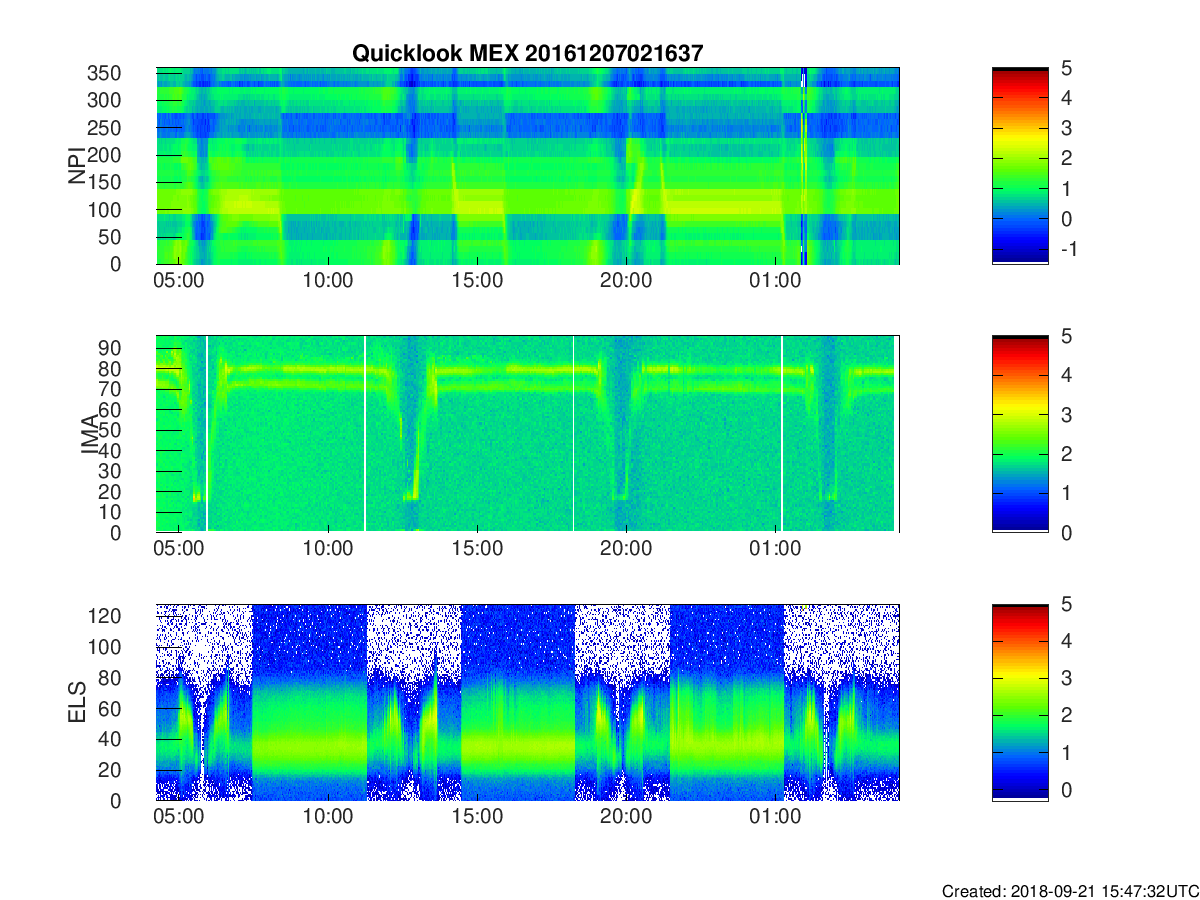Click the '15:00' time label under the NPI panel

(477, 282)
